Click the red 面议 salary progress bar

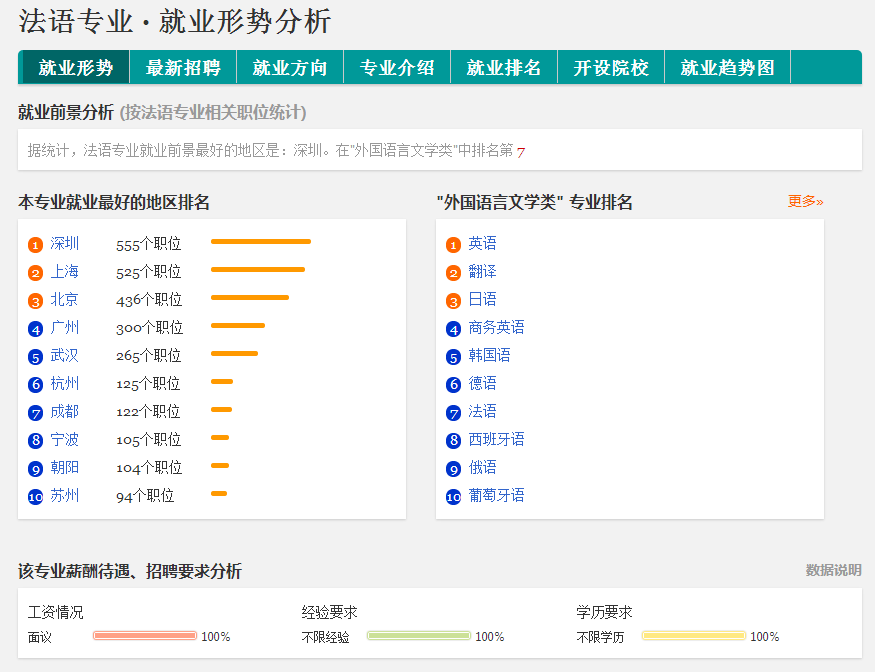[145, 636]
